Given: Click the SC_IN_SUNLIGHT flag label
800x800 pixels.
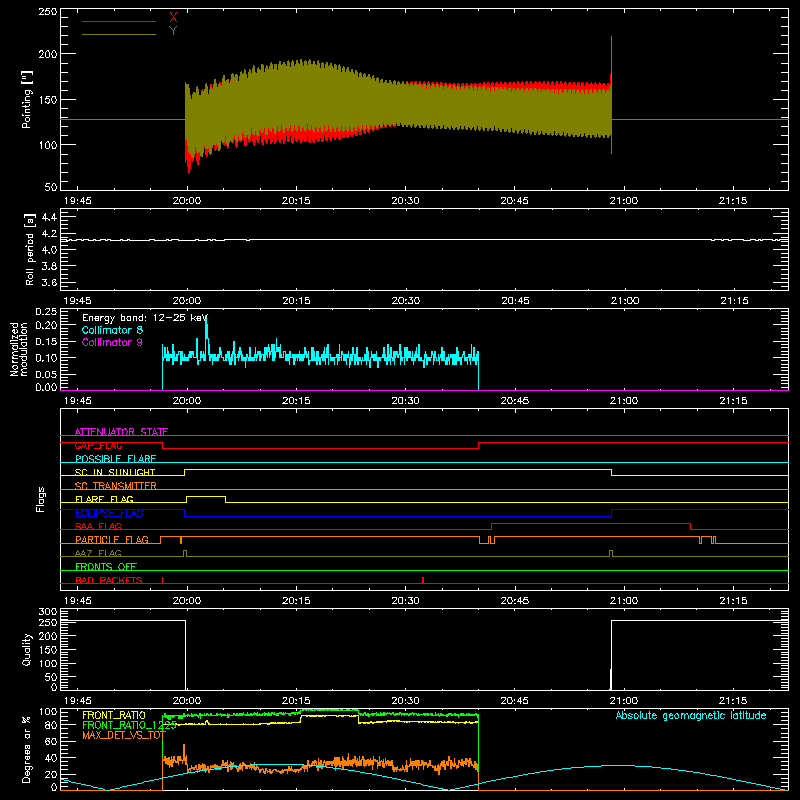Looking at the screenshot, I should (x=115, y=472).
